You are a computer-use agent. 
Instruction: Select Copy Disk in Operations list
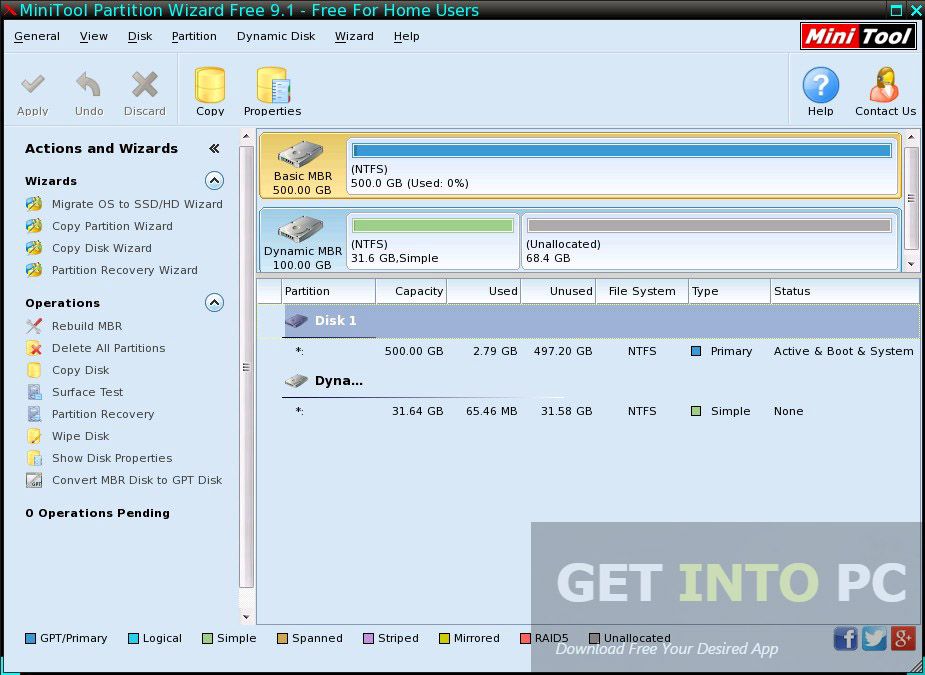[80, 370]
